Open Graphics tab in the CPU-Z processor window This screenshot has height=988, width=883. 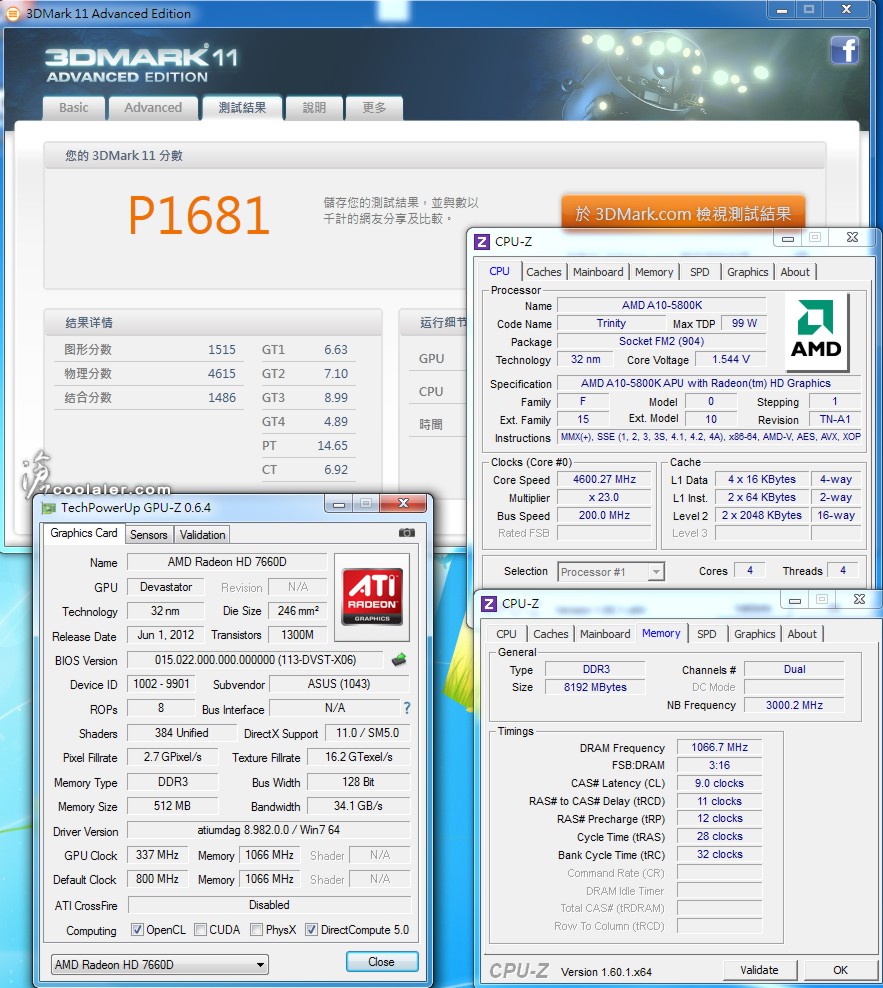pyautogui.click(x=747, y=272)
